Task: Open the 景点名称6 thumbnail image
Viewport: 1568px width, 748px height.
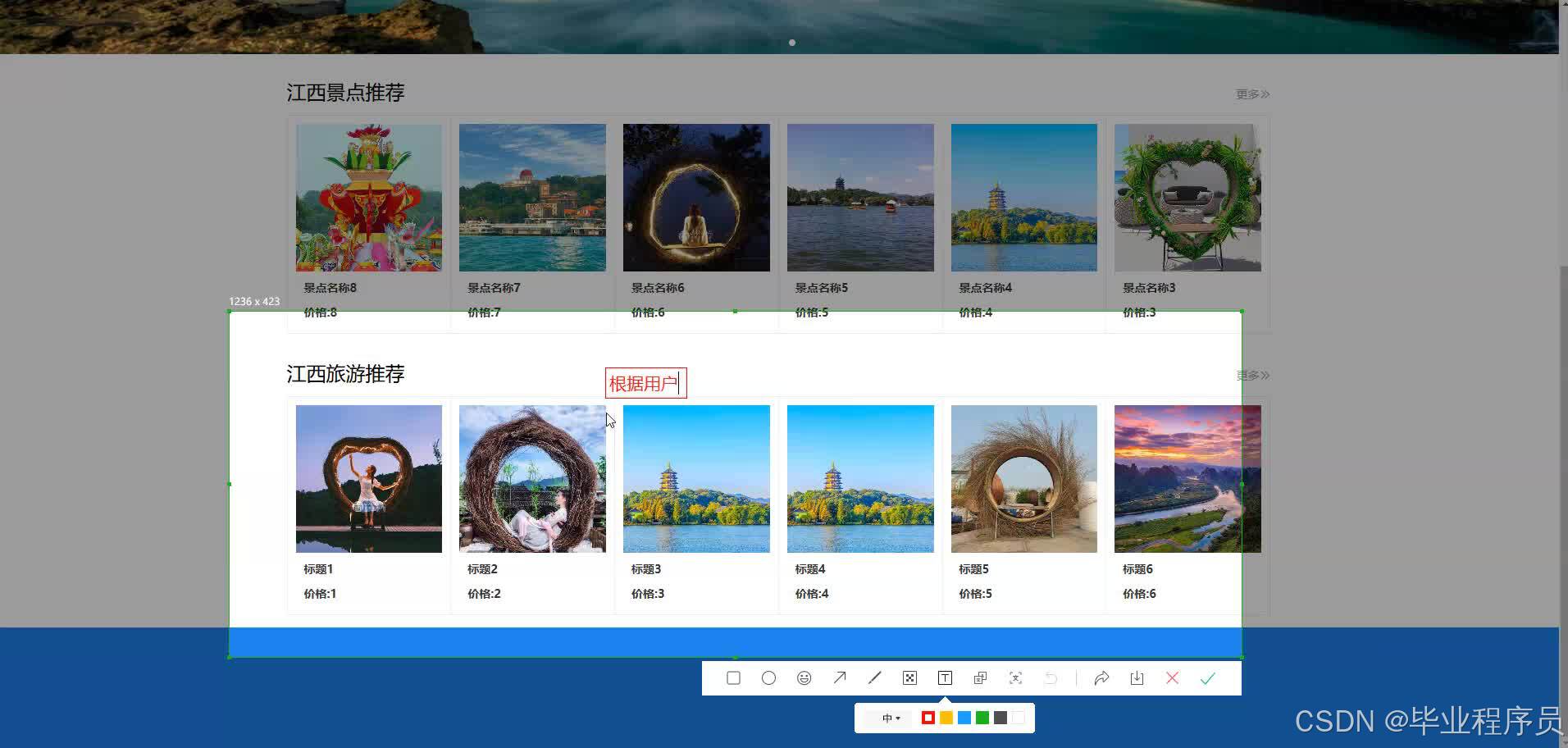Action: coord(696,198)
